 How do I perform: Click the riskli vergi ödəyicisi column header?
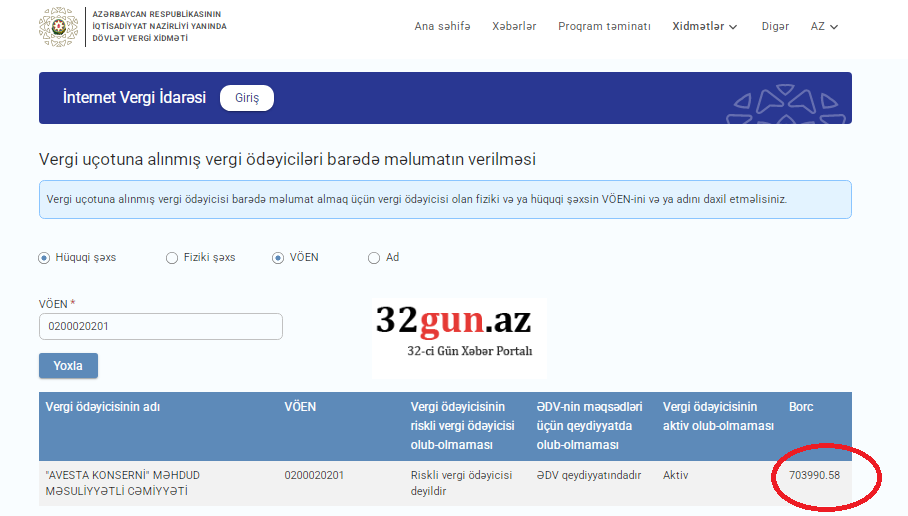(x=463, y=426)
